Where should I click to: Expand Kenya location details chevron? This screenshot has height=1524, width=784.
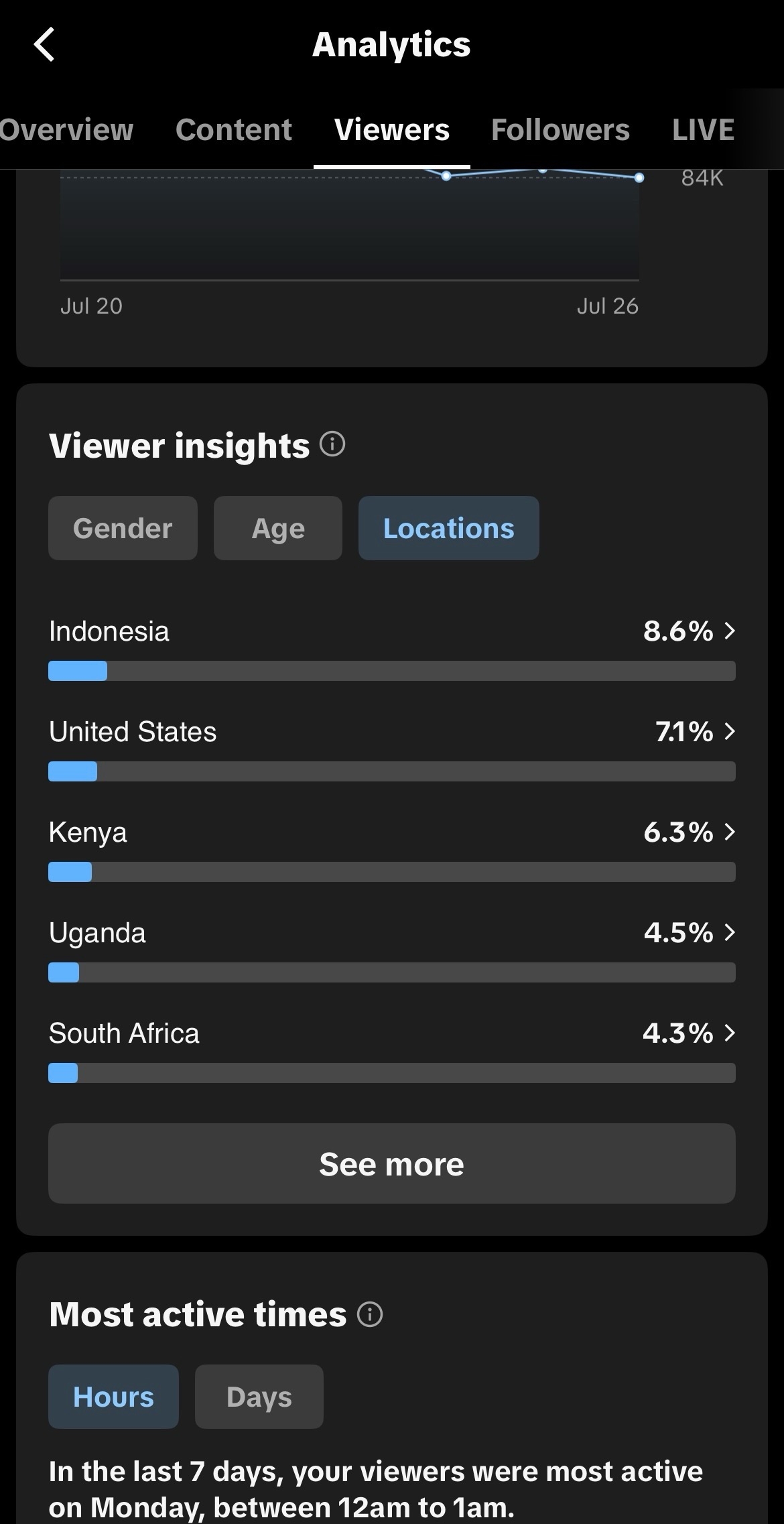[730, 832]
